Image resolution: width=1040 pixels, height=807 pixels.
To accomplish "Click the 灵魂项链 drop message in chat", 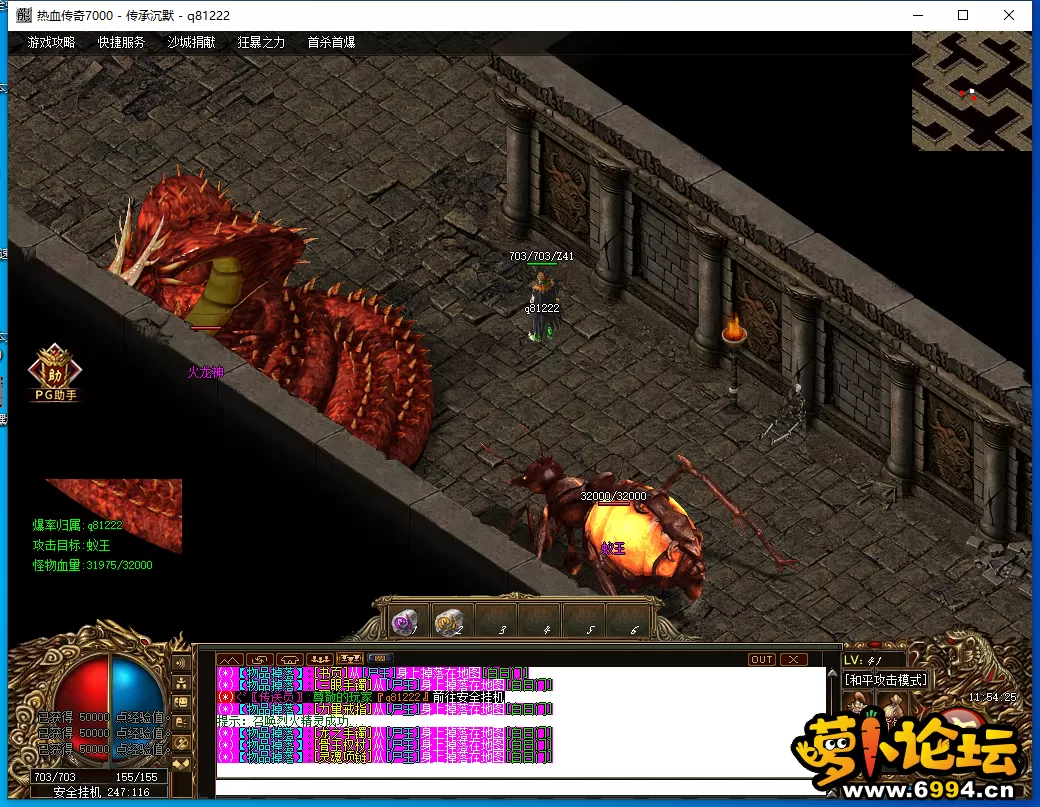I will pyautogui.click(x=385, y=757).
